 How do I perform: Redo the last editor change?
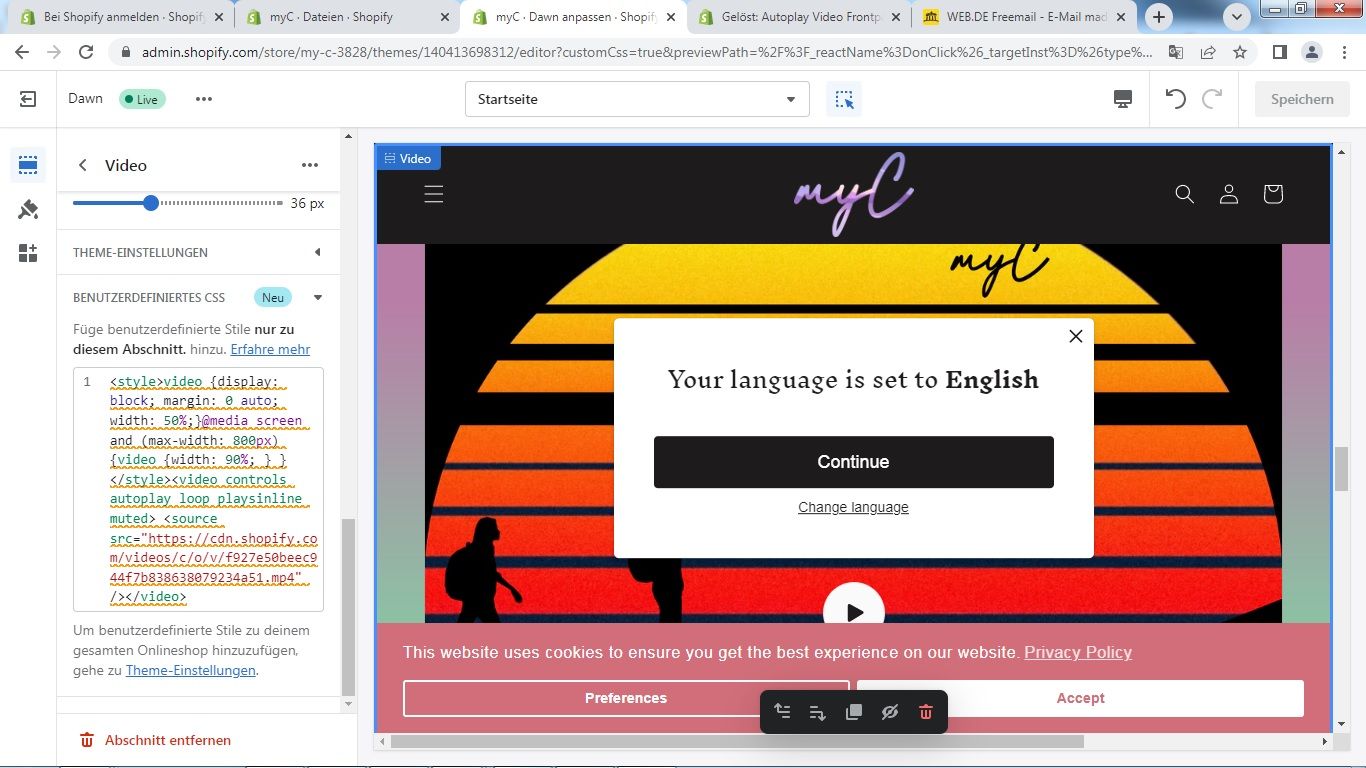pos(1212,99)
